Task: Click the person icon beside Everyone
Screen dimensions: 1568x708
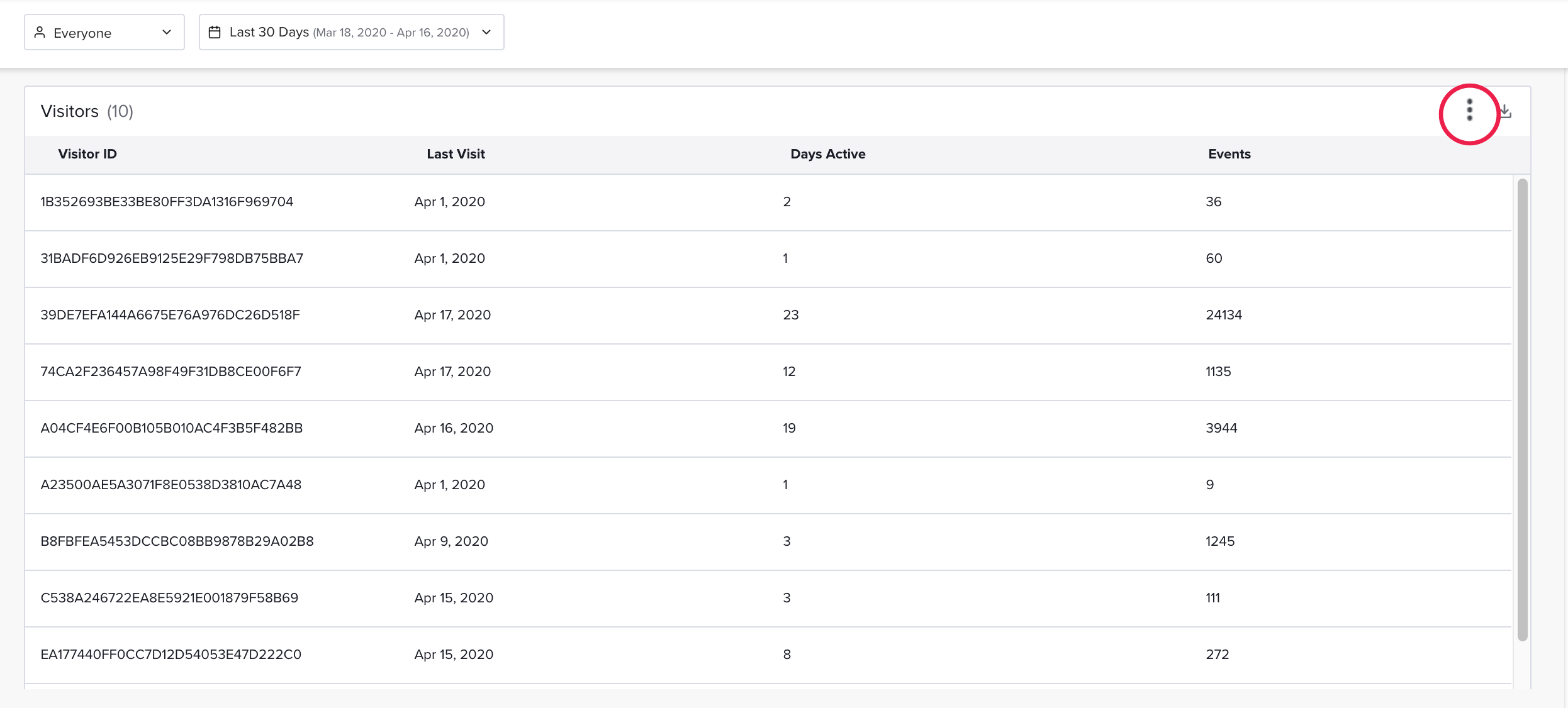Action: (x=40, y=32)
